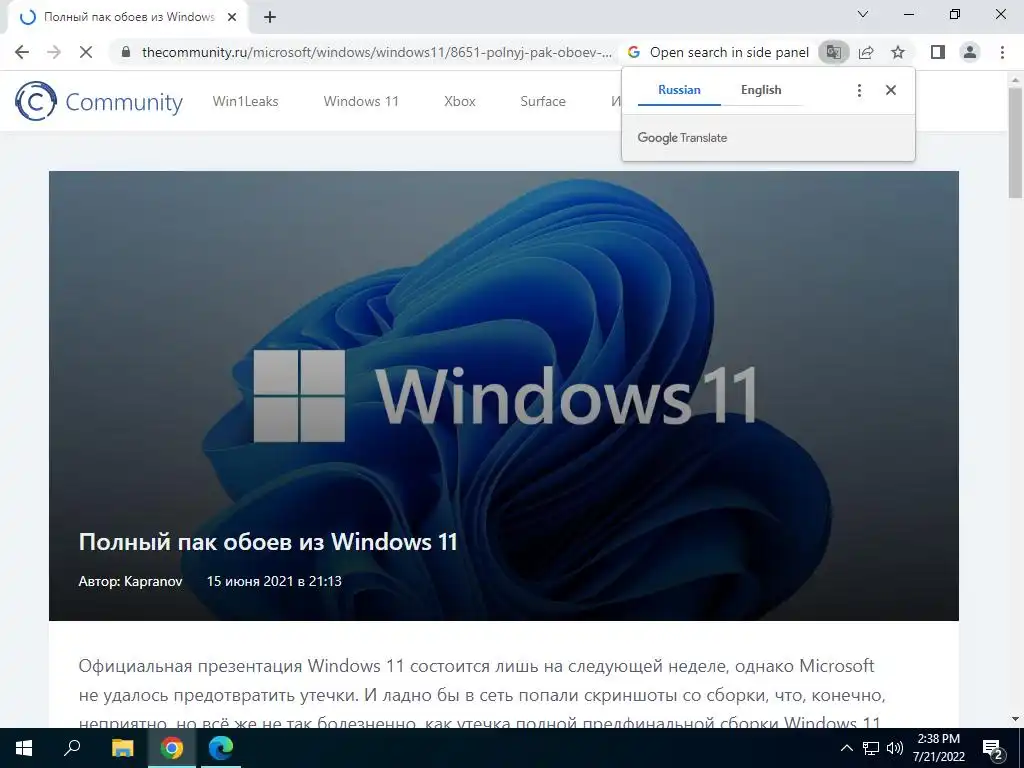Click the padlock site info icon

click(x=126, y=52)
